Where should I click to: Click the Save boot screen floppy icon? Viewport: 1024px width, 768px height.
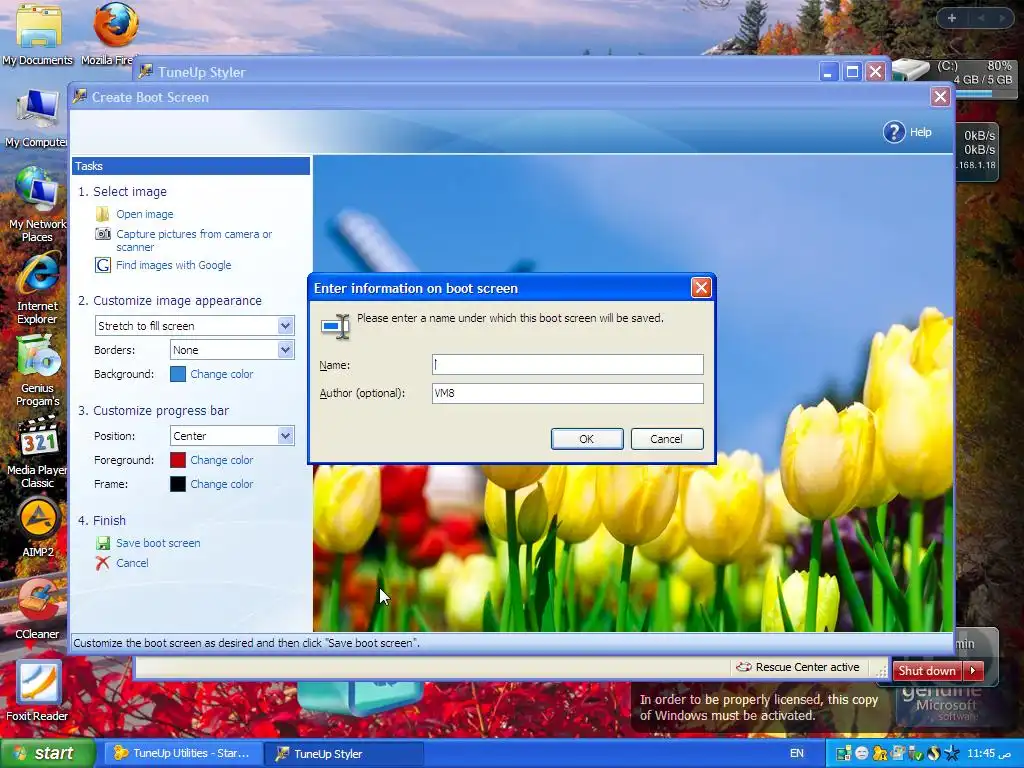(x=103, y=543)
